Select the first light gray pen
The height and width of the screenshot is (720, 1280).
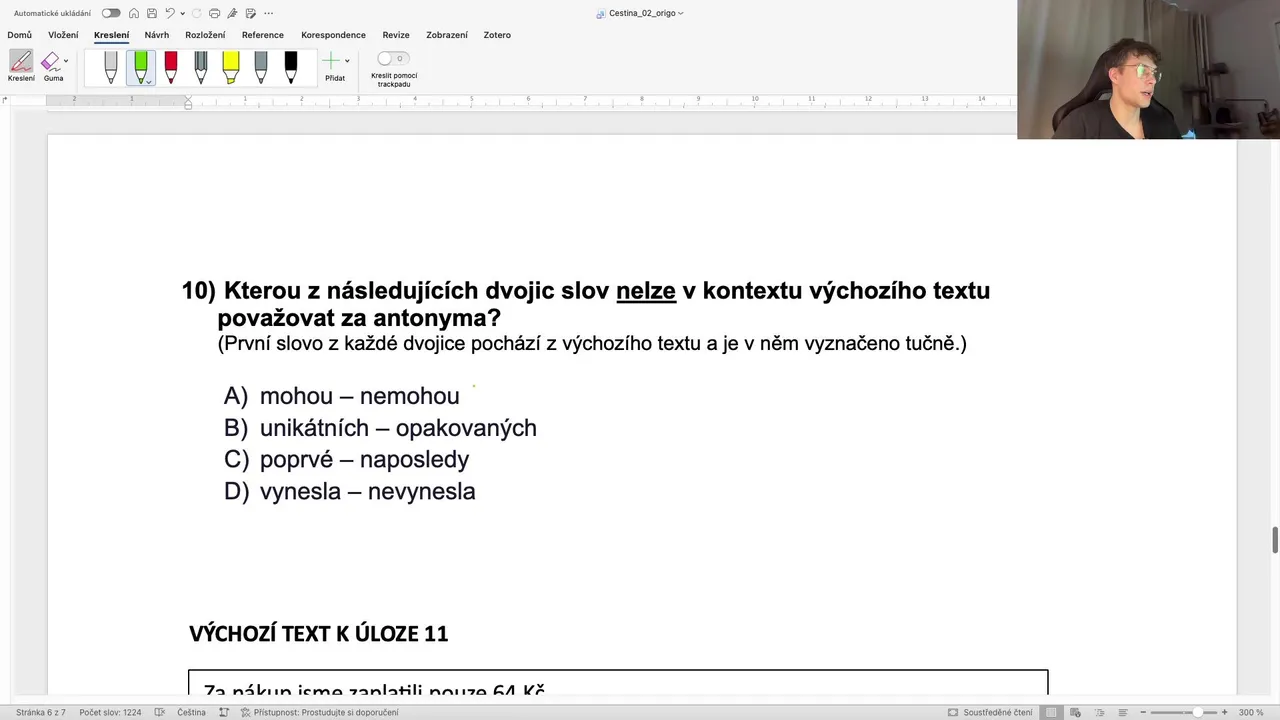(111, 67)
